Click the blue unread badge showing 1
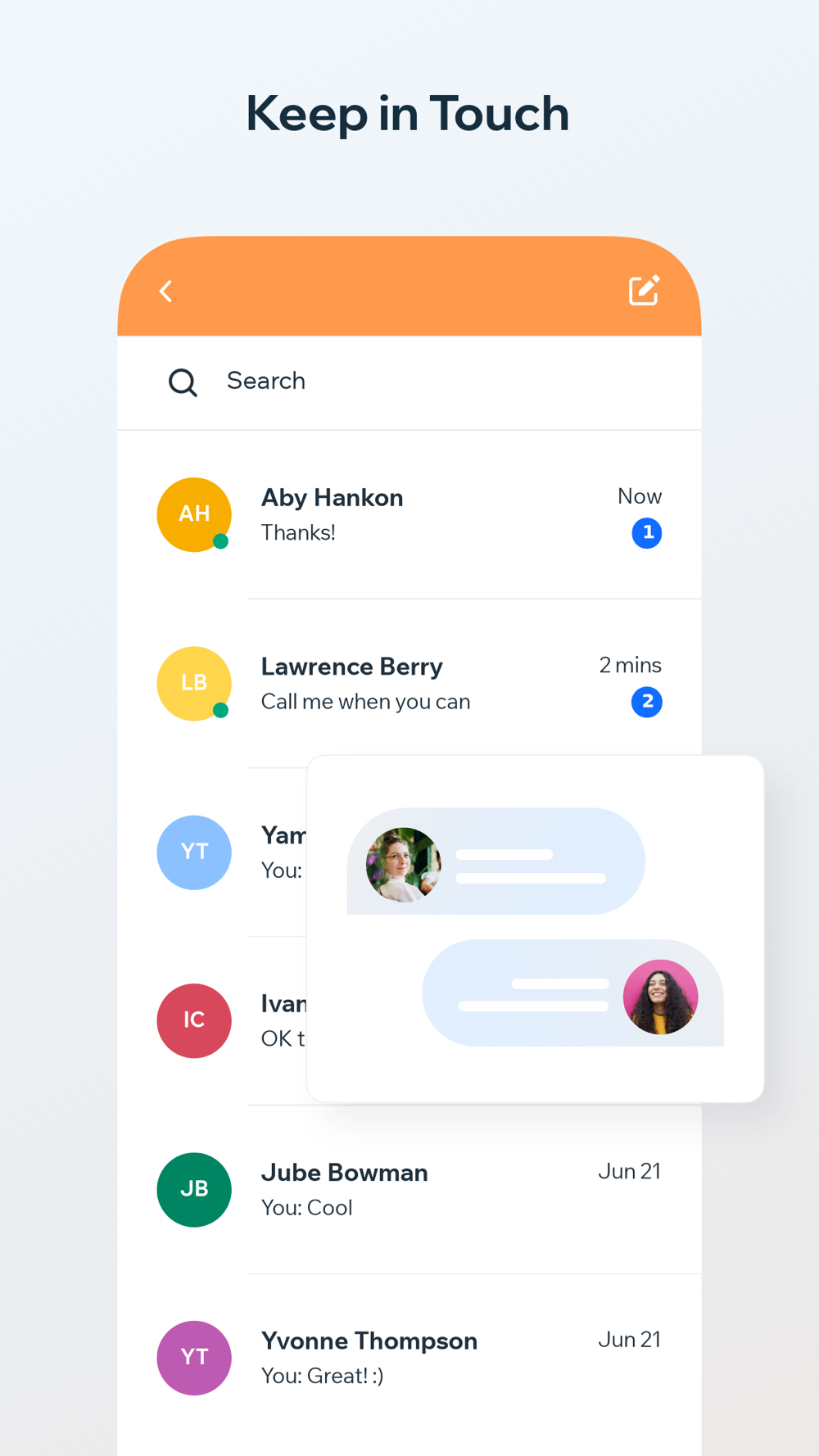Viewport: 819px width, 1456px height. click(x=647, y=533)
